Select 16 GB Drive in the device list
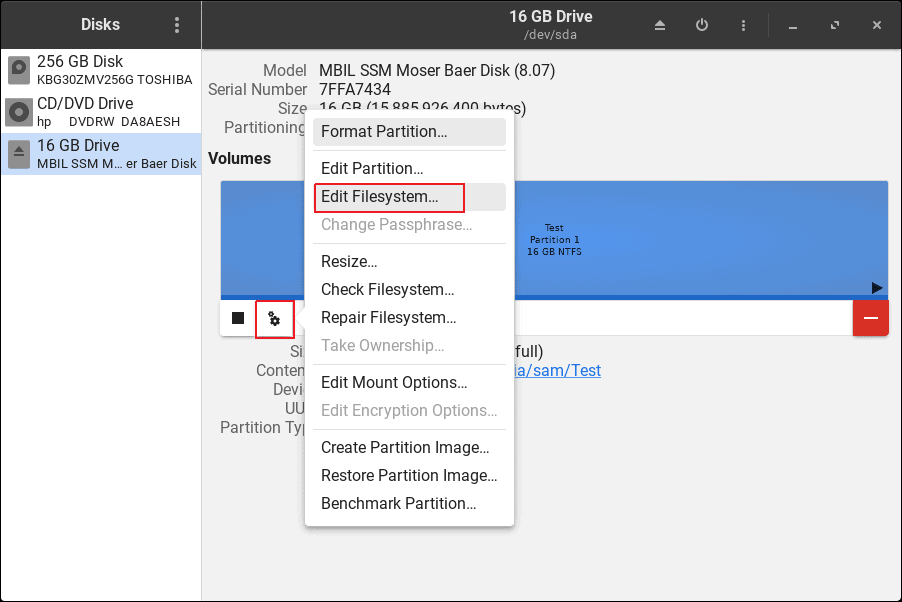Viewport: 902px width, 602px height. (x=101, y=154)
